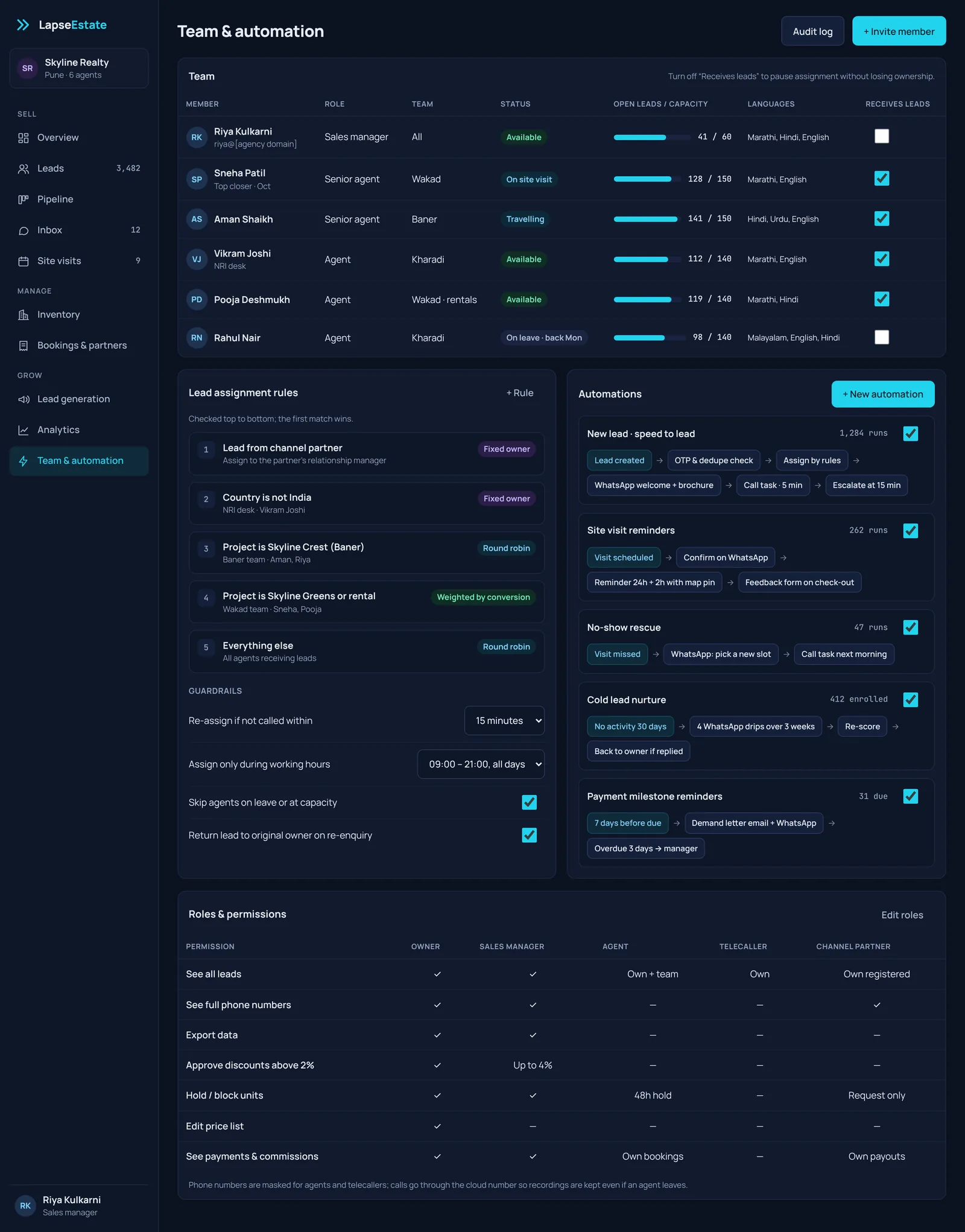
Task: Enable Receives leads for Riya Kulkarni
Action: coord(882,136)
